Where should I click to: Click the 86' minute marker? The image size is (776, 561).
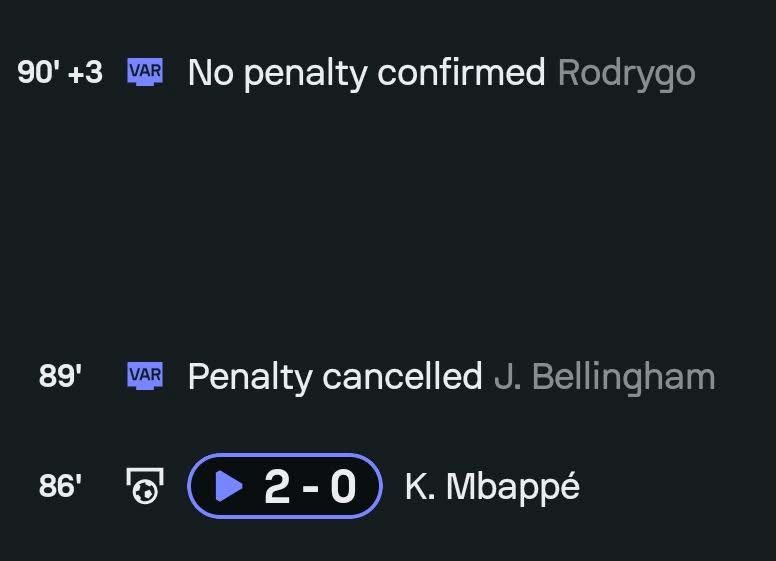pos(60,486)
